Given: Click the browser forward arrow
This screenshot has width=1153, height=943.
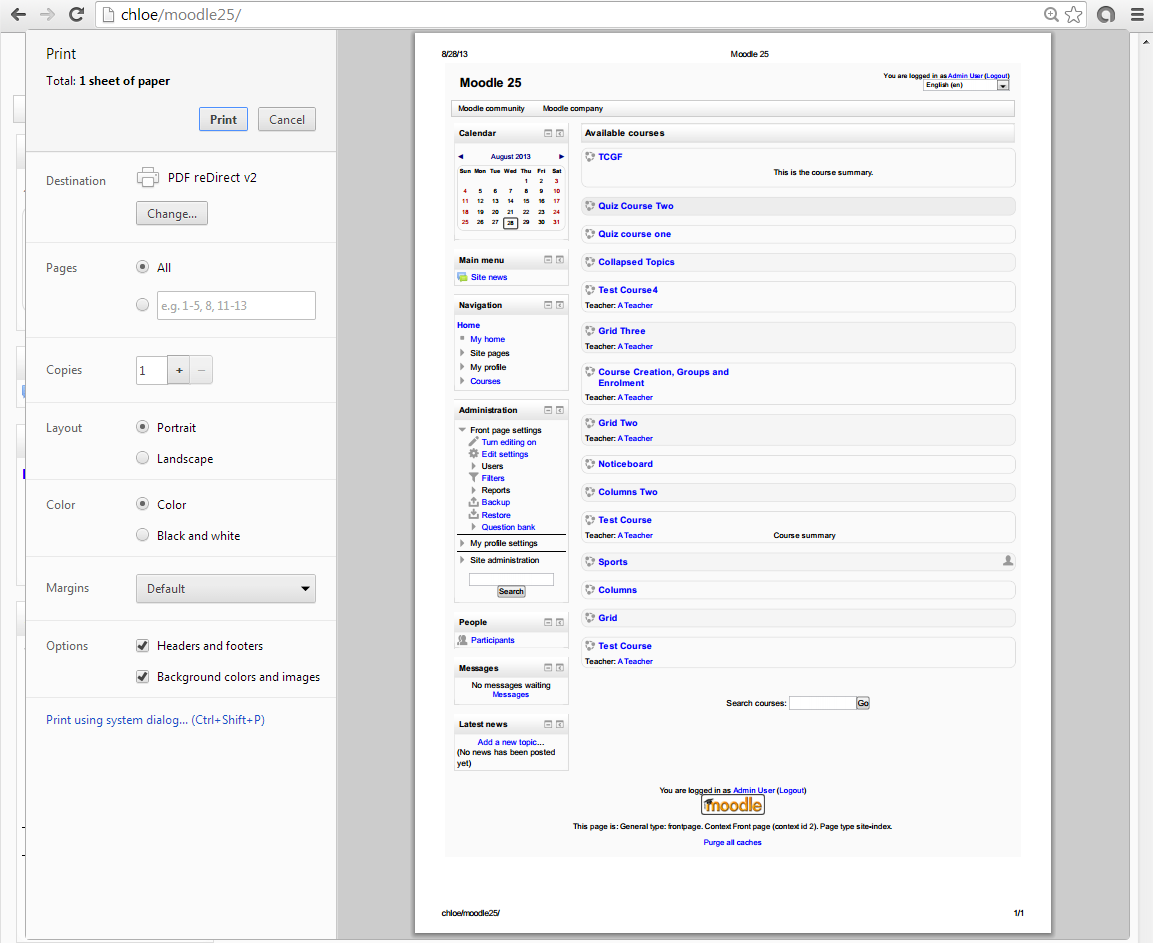Looking at the screenshot, I should click(48, 14).
